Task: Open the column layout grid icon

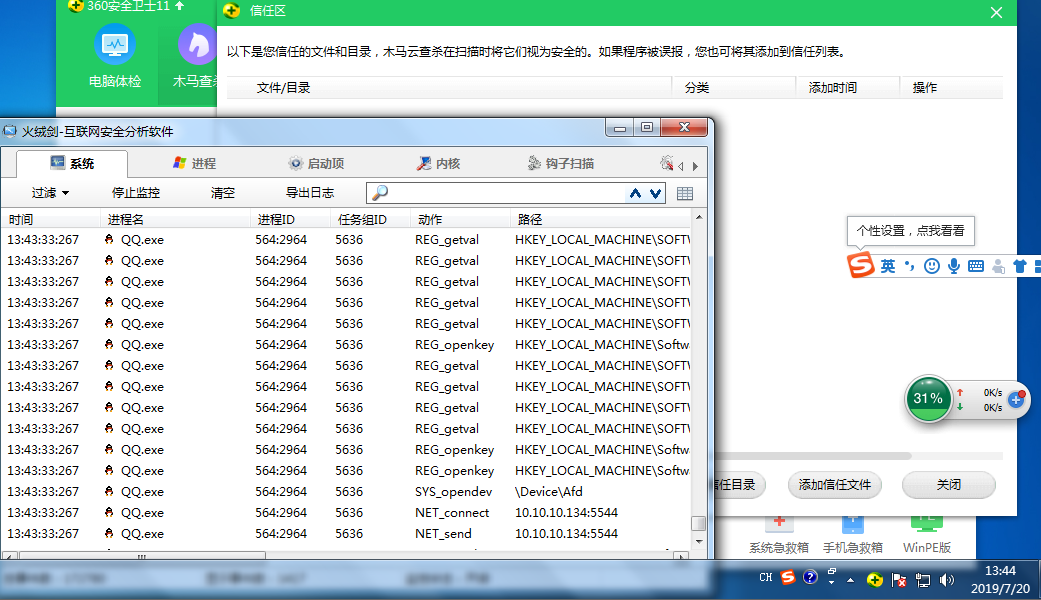Action: [684, 194]
